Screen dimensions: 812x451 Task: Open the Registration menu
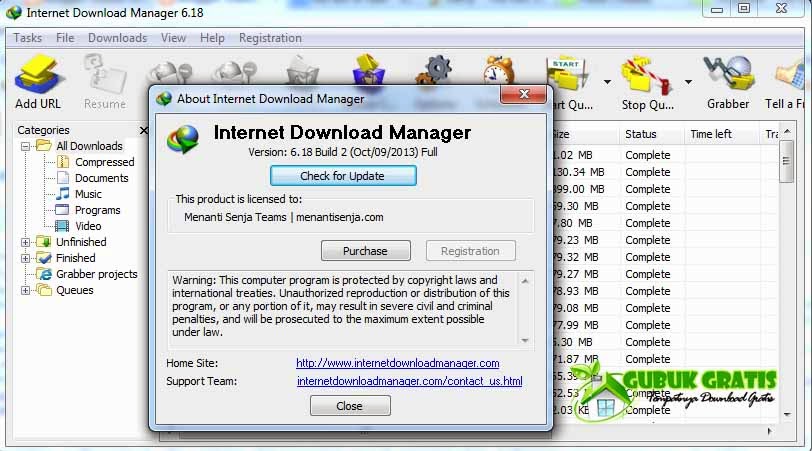[x=270, y=38]
